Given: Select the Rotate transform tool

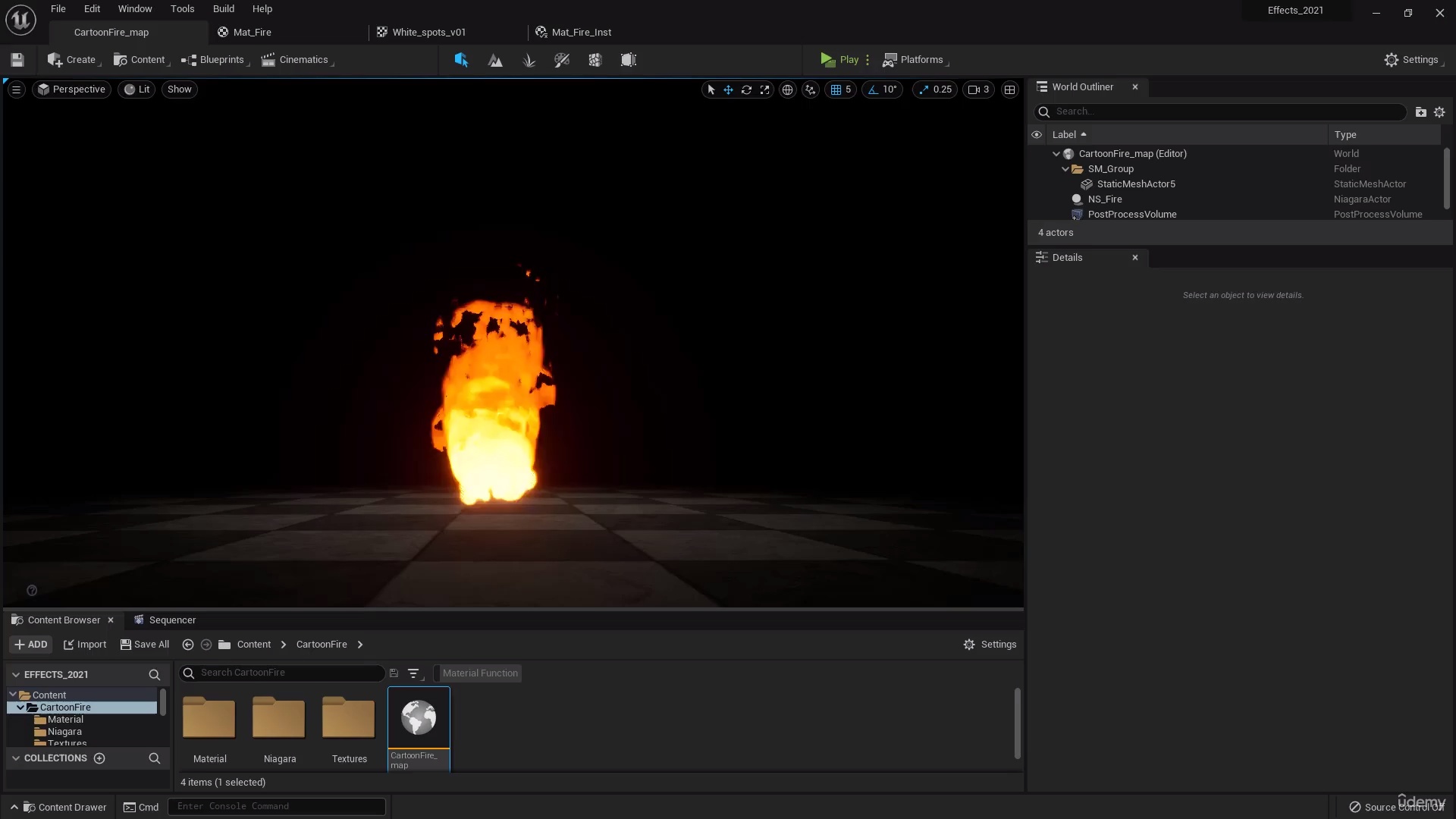Looking at the screenshot, I should (747, 89).
